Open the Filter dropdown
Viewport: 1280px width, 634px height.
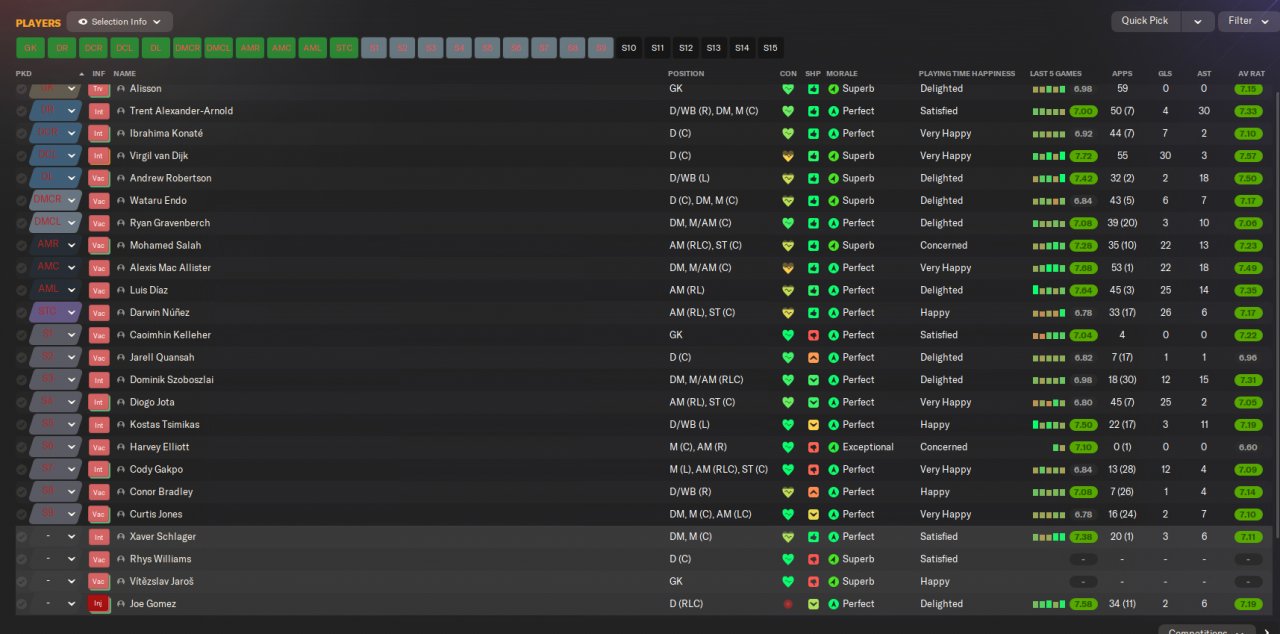point(1248,21)
